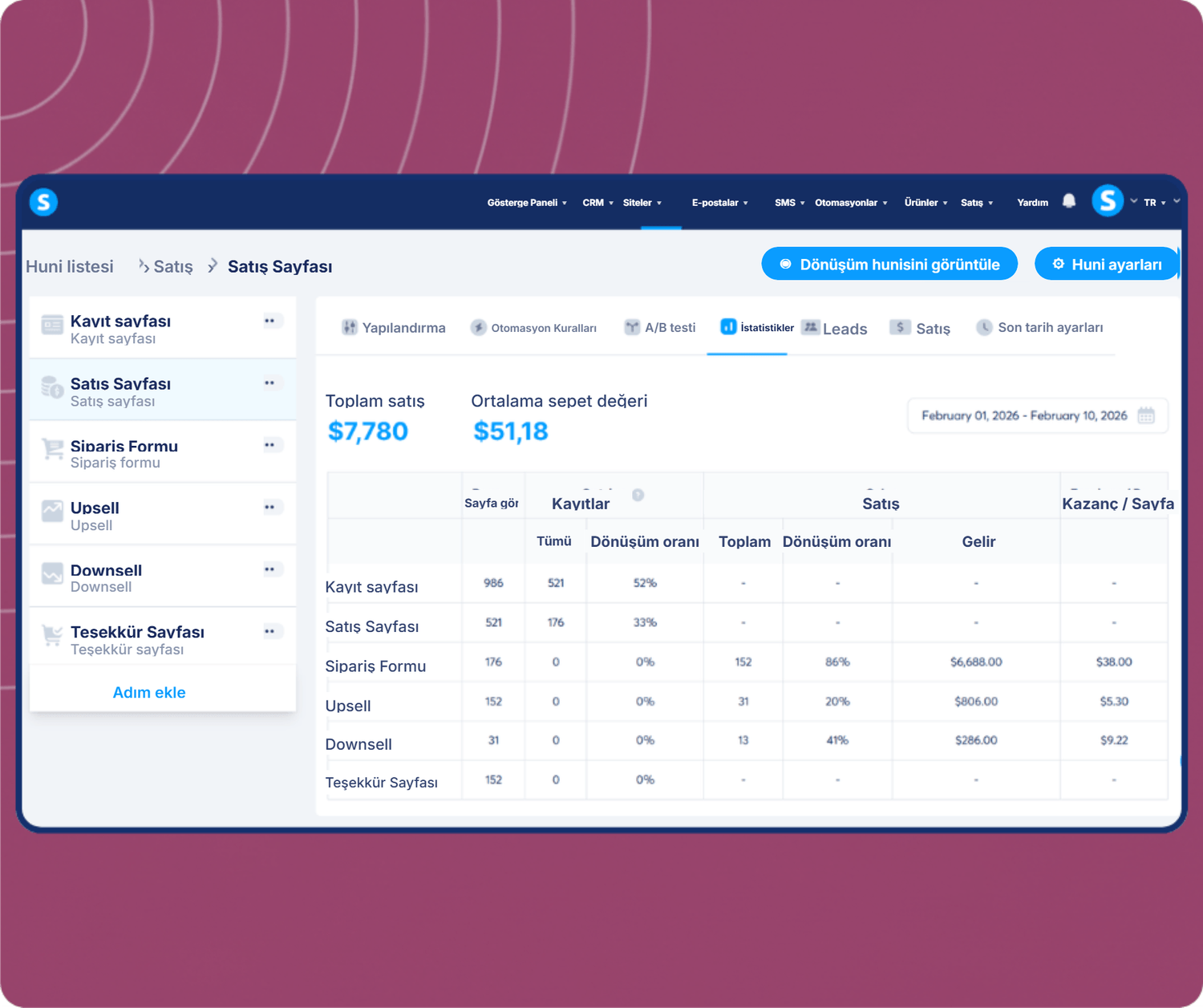Change language using TR dropdown
This screenshot has width=1203, height=1008.
(1155, 203)
